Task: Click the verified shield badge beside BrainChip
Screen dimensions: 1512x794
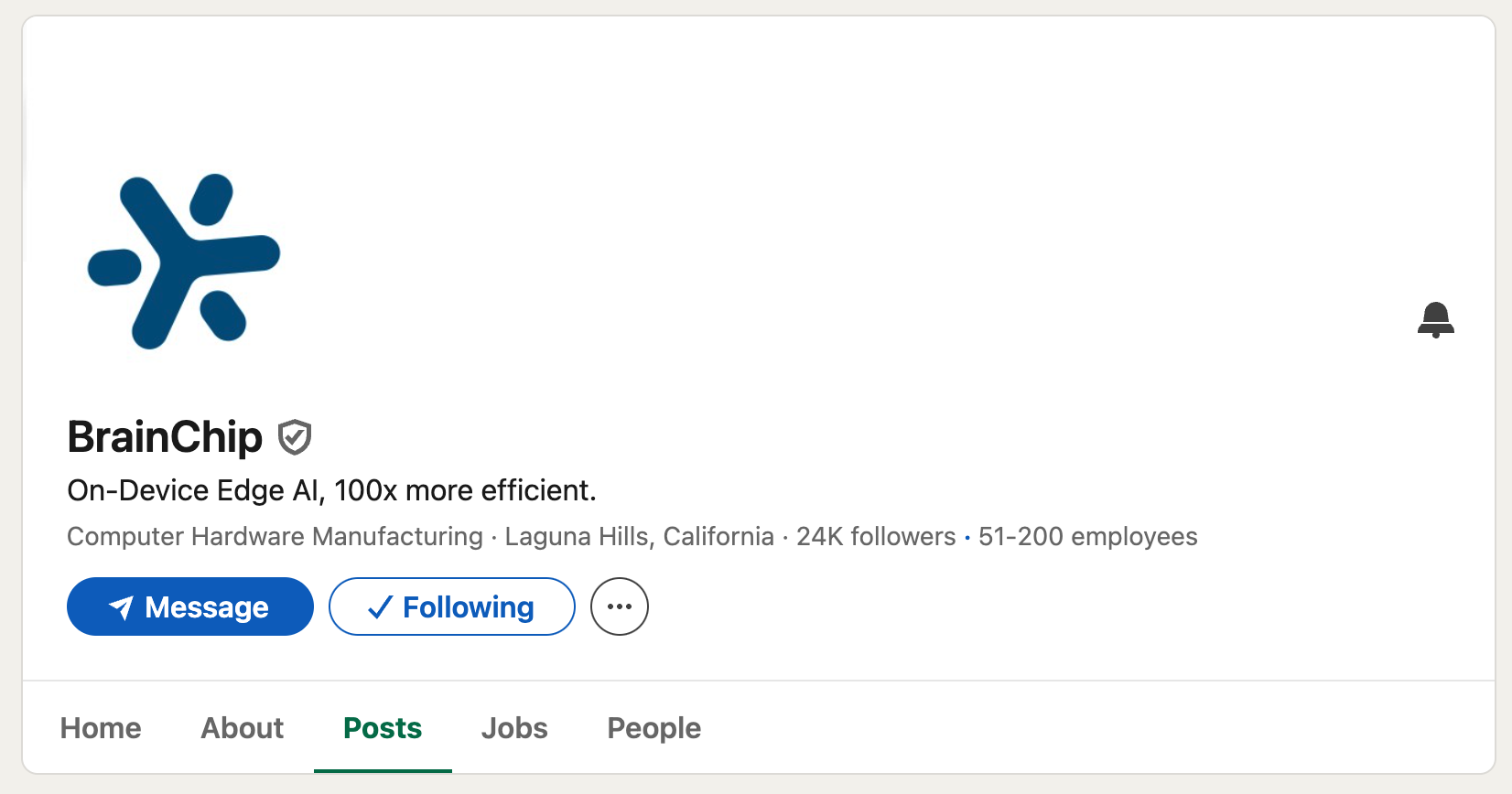Action: (295, 437)
